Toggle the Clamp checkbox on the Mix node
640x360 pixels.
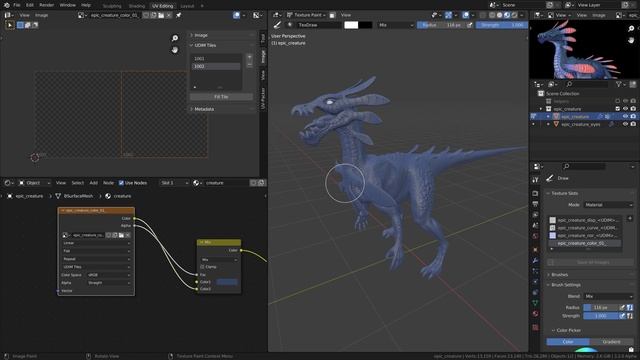(202, 267)
